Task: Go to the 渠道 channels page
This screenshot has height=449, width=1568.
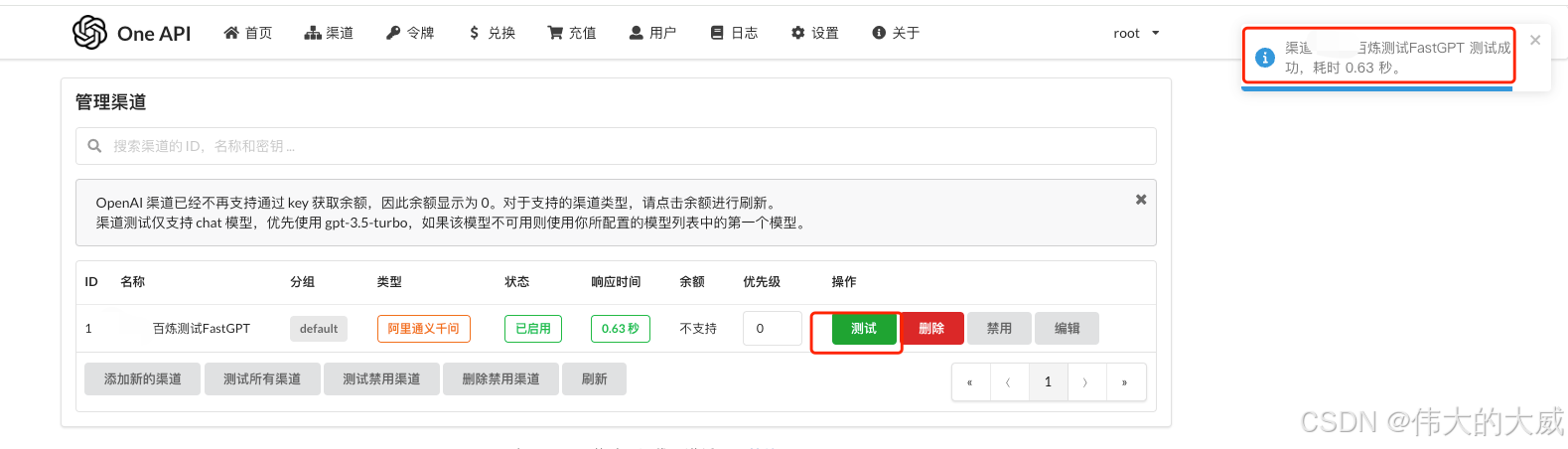Action: pyautogui.click(x=329, y=33)
